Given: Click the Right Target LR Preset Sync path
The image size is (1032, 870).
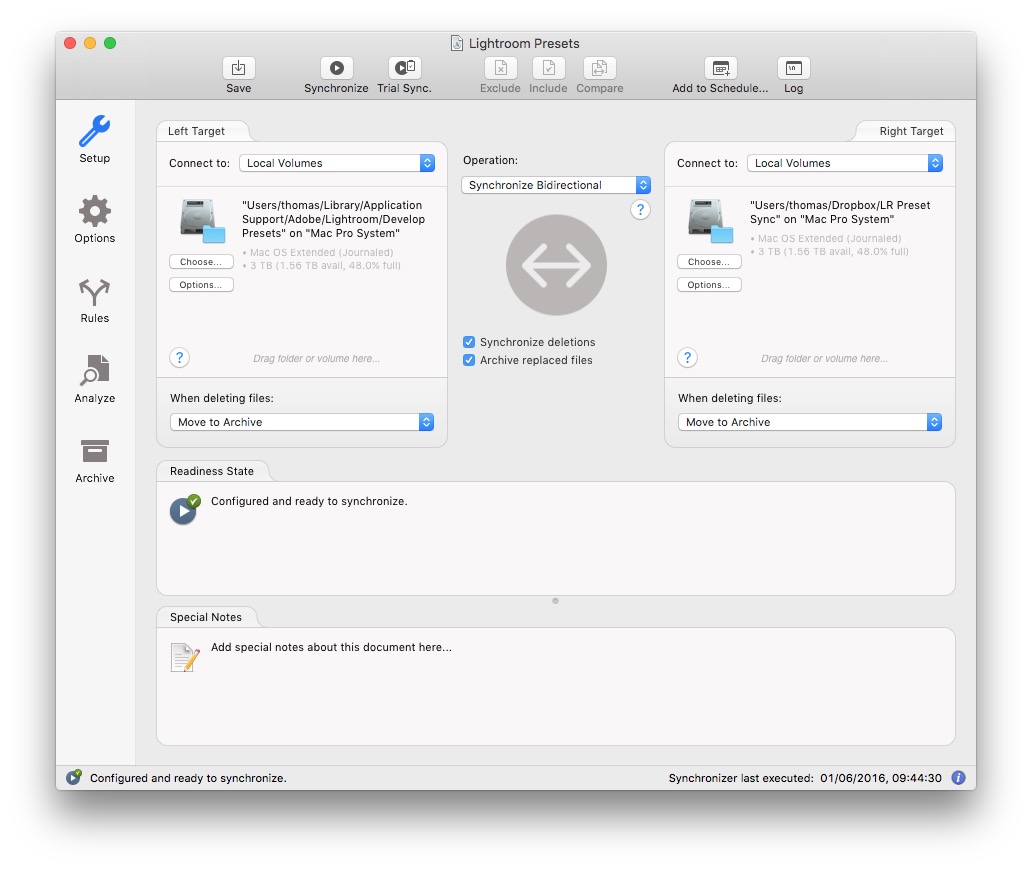Looking at the screenshot, I should (840, 212).
